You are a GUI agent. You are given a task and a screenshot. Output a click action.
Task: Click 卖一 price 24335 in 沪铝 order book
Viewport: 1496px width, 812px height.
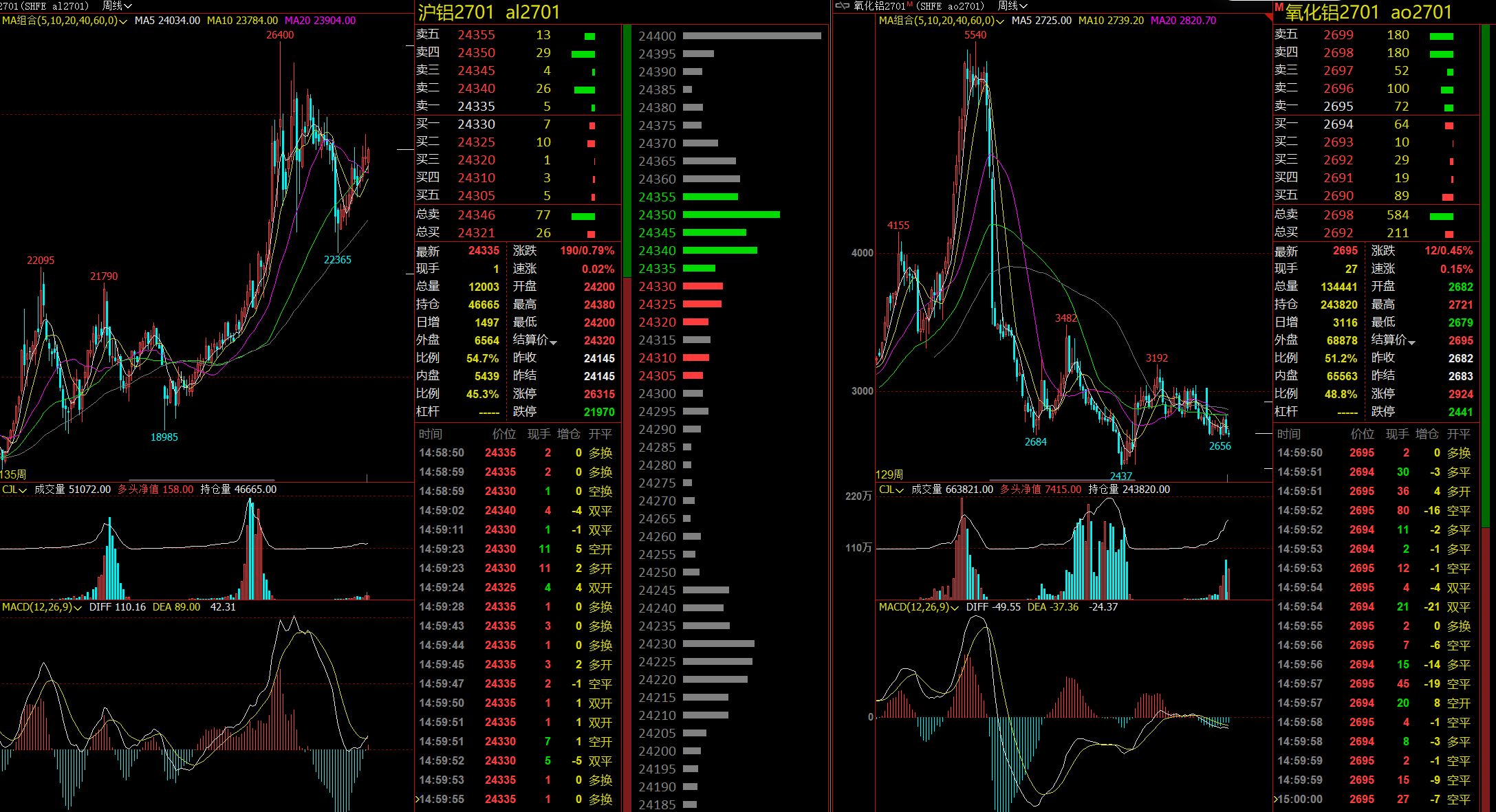(477, 107)
